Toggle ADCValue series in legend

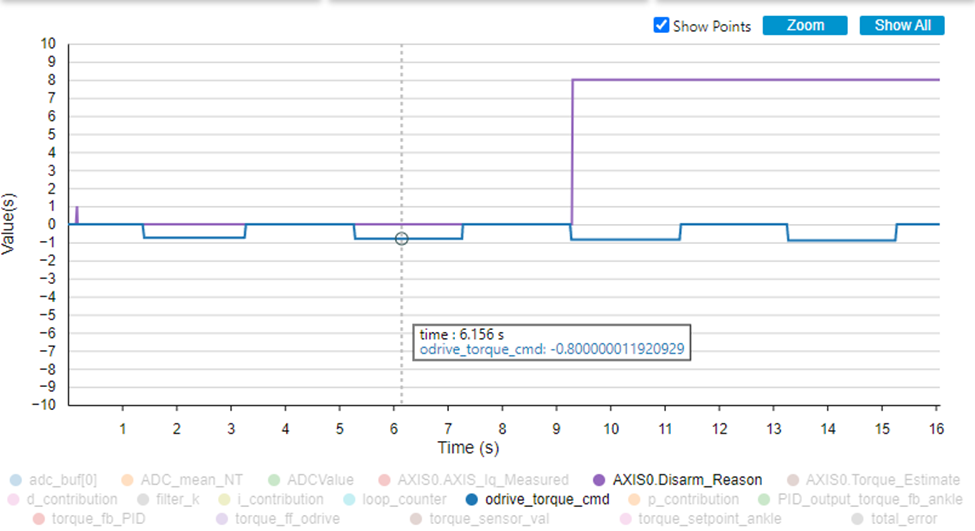coord(311,480)
